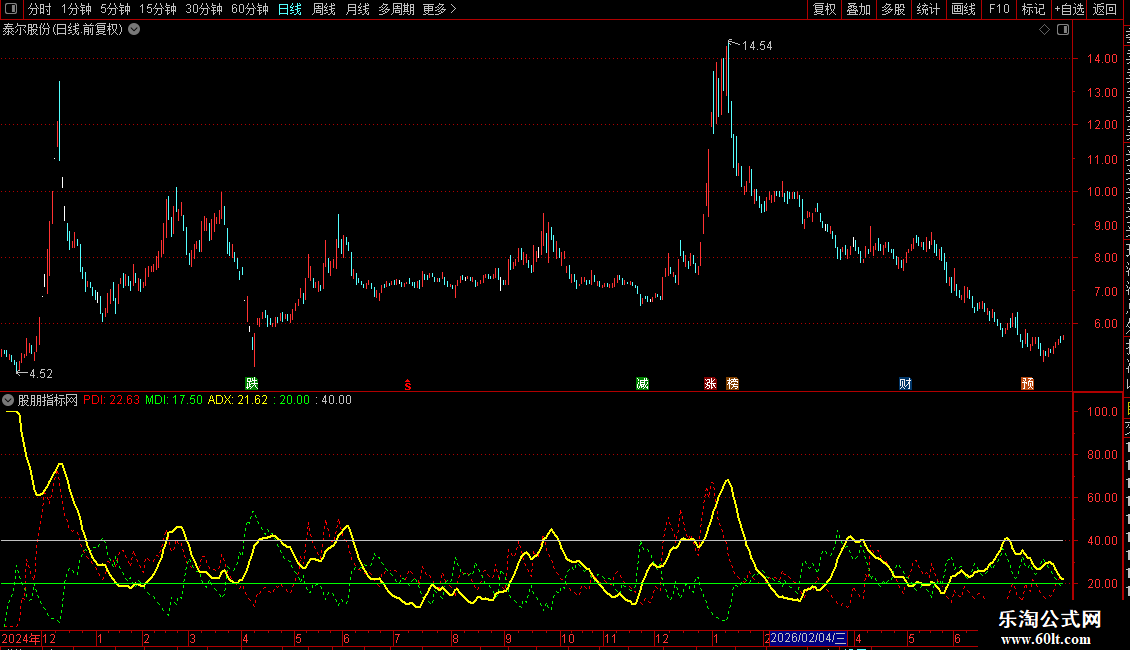Click the blue 财 event marker

coord(905,383)
